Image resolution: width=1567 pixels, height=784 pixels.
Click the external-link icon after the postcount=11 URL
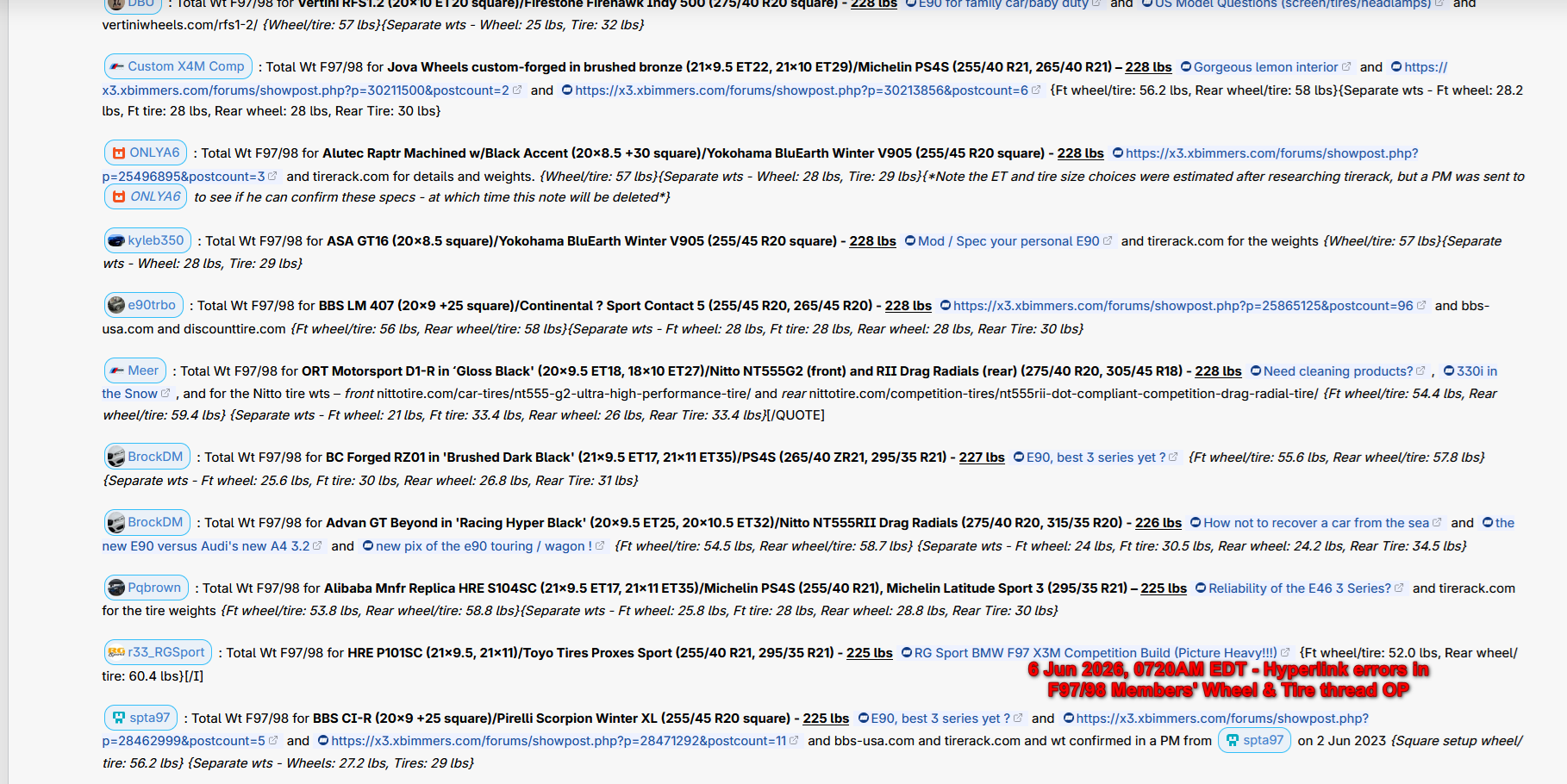point(795,741)
